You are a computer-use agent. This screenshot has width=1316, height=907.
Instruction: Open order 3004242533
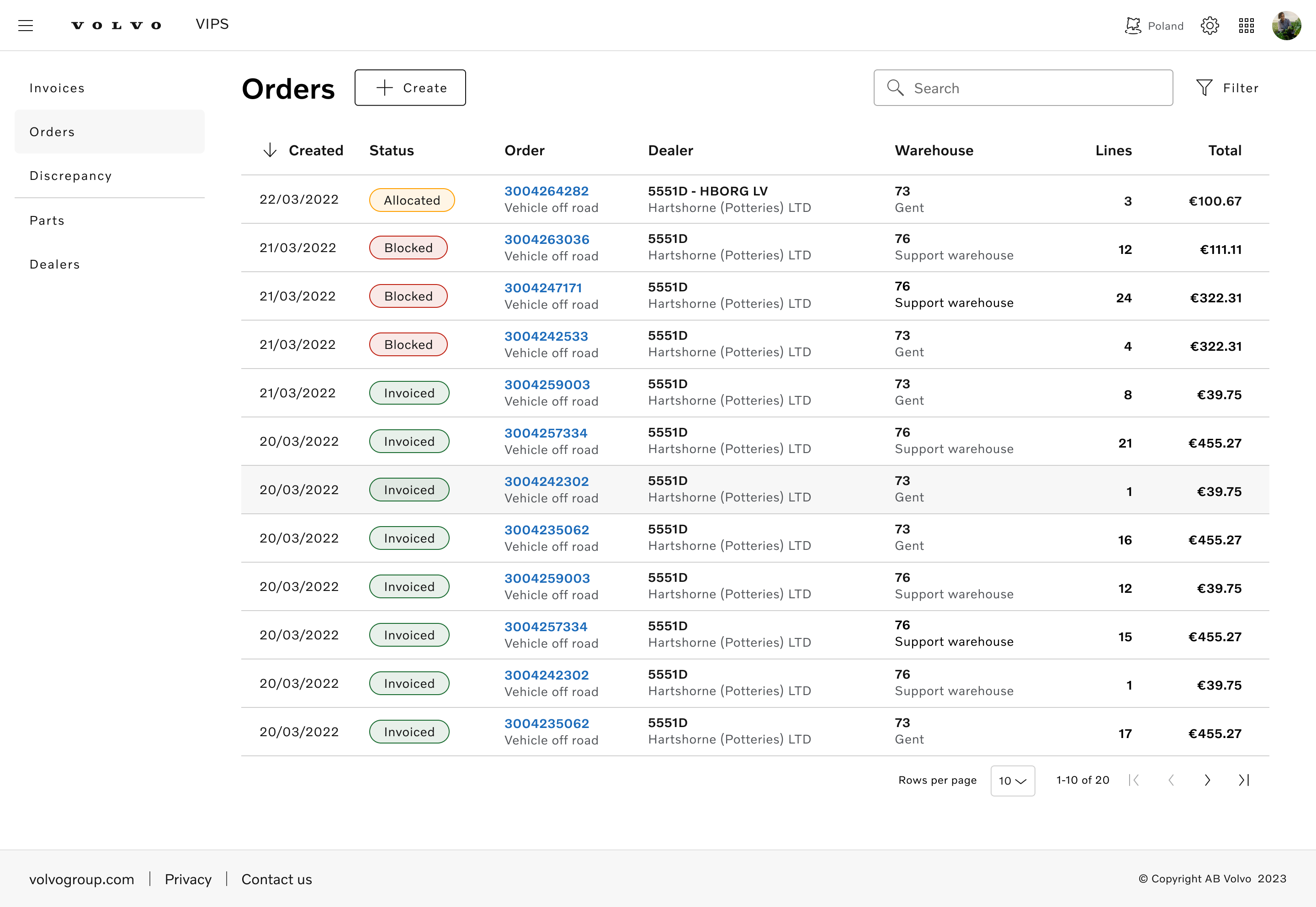(x=547, y=336)
